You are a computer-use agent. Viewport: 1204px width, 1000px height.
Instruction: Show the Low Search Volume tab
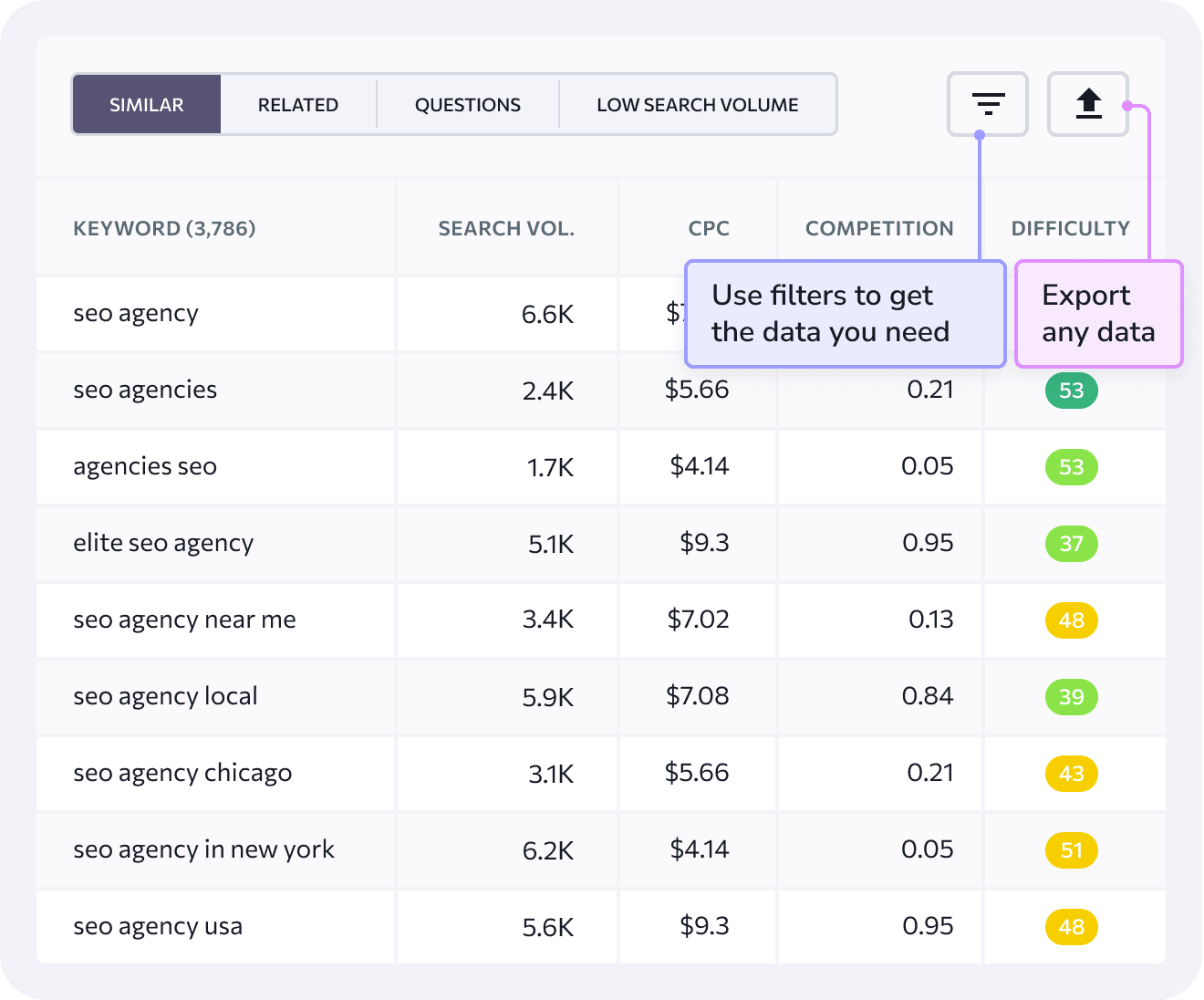click(698, 105)
